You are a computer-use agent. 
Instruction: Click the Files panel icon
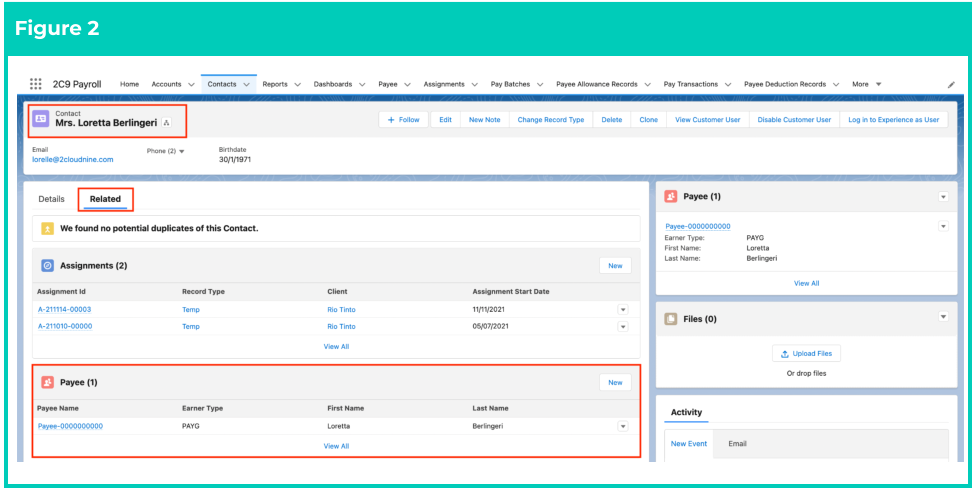[671, 319]
